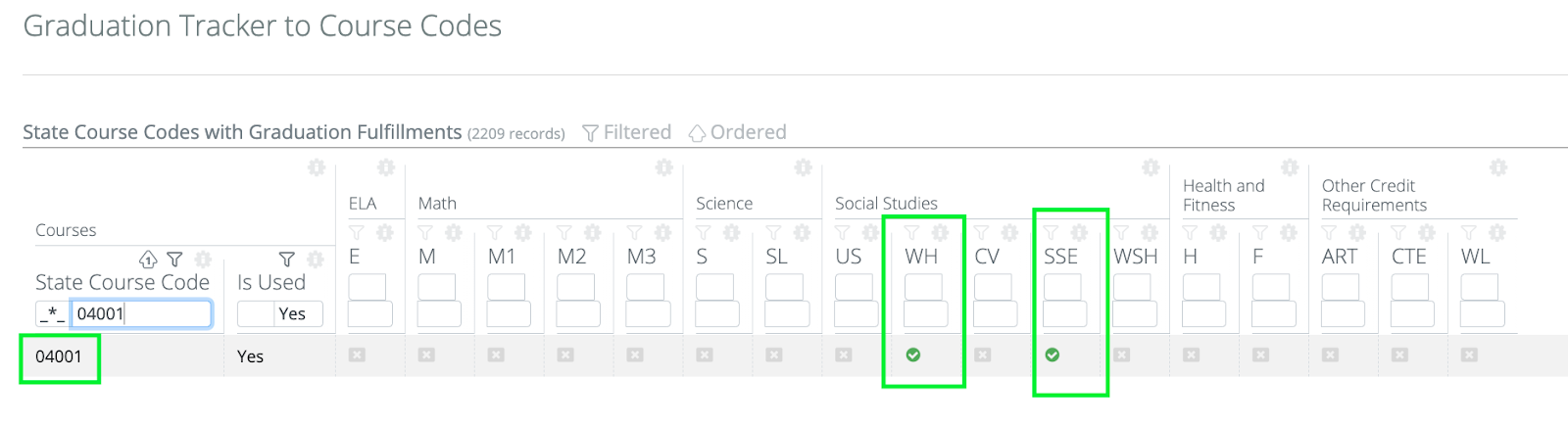
Task: Open the gear settings for Is Used column
Action: [x=315, y=260]
